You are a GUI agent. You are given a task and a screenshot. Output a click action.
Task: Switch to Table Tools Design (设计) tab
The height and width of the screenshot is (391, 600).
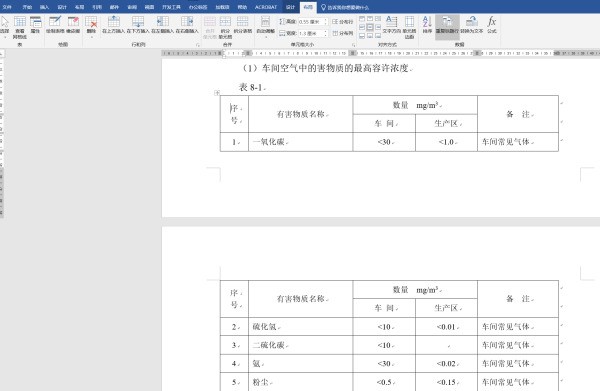pyautogui.click(x=290, y=7)
